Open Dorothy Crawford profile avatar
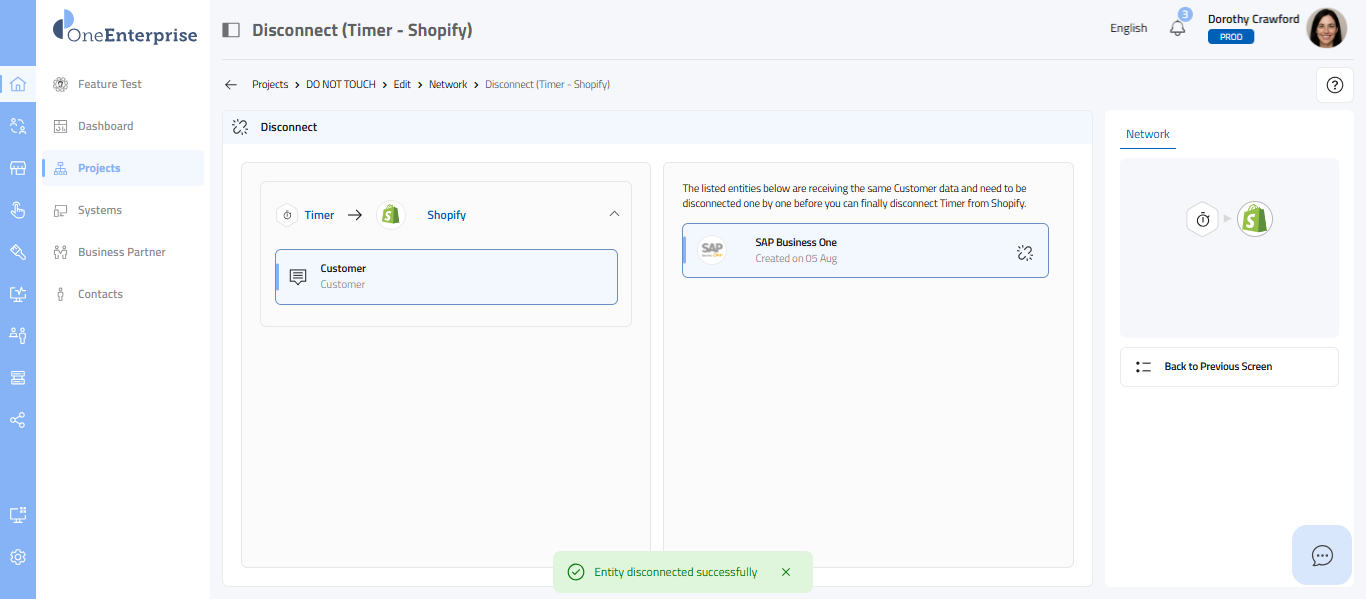This screenshot has height=599, width=1366. pyautogui.click(x=1326, y=28)
